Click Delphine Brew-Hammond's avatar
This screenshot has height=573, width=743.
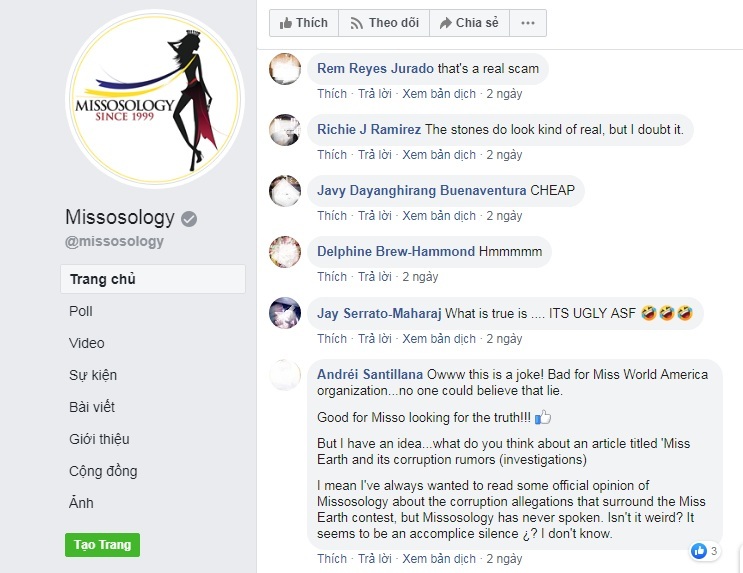click(x=285, y=251)
